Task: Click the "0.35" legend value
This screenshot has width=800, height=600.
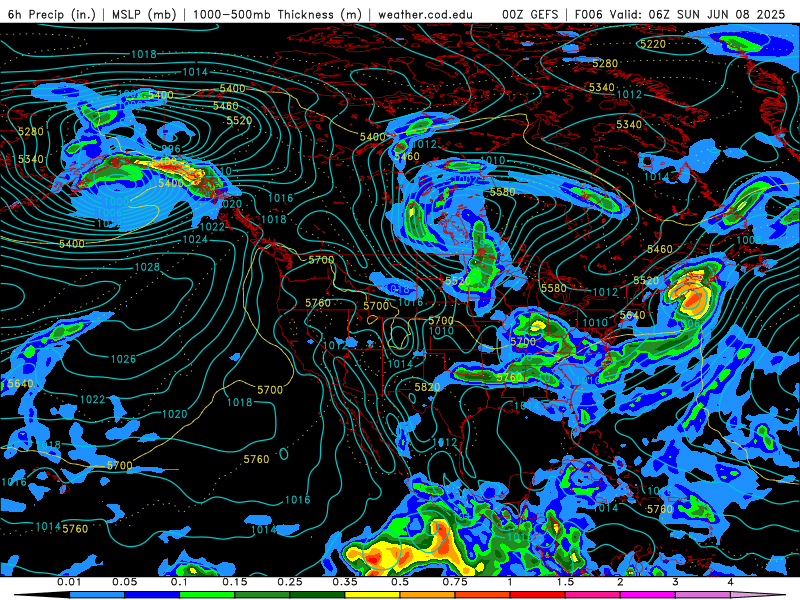Action: pos(345,582)
